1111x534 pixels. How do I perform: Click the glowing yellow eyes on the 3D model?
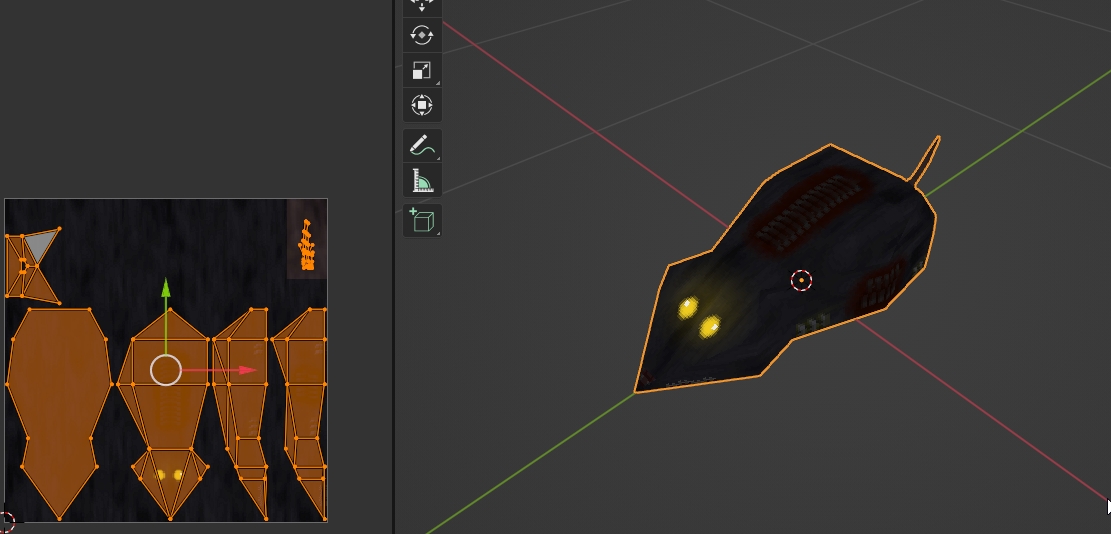(699, 316)
